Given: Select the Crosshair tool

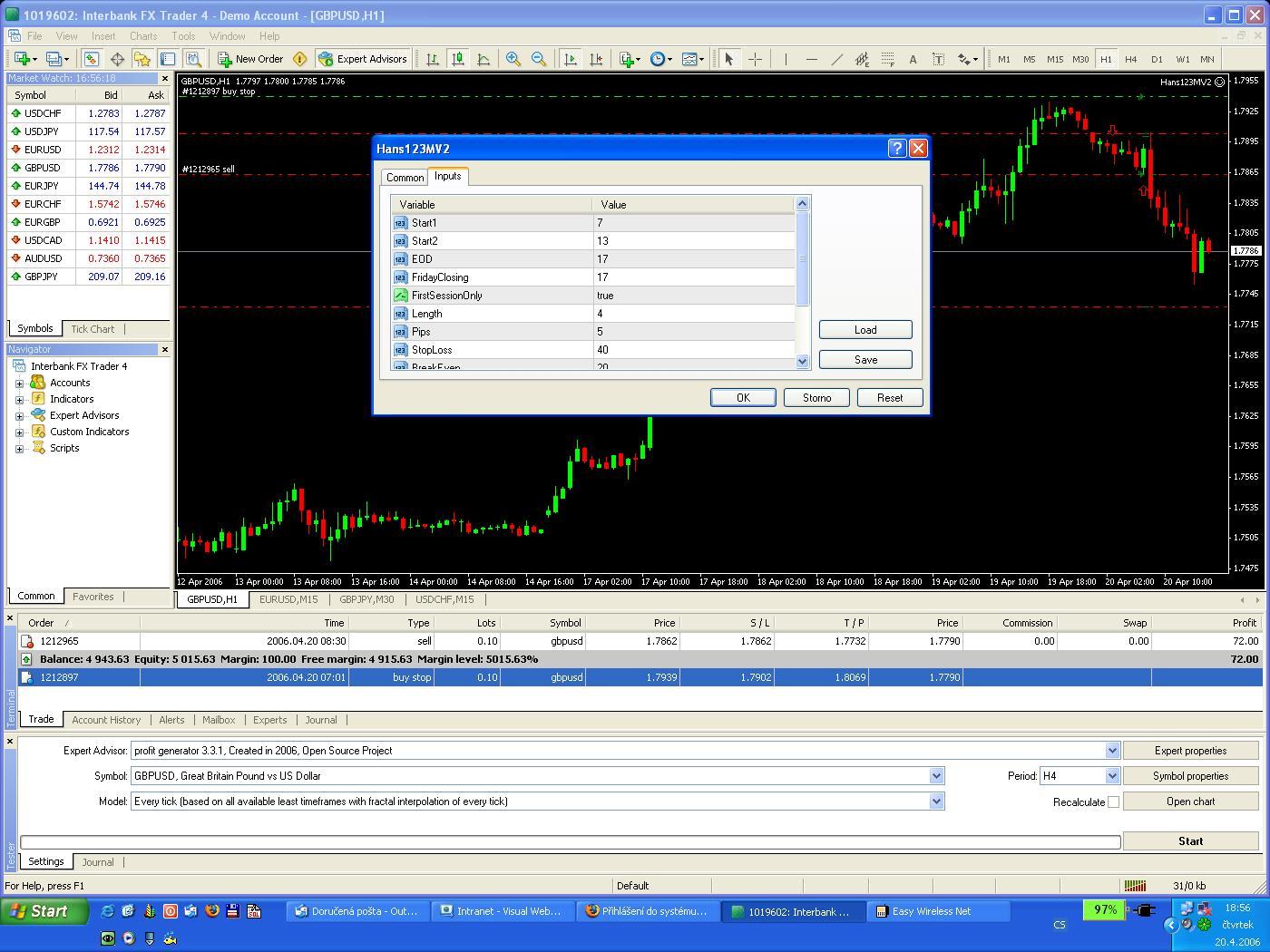Looking at the screenshot, I should [755, 59].
